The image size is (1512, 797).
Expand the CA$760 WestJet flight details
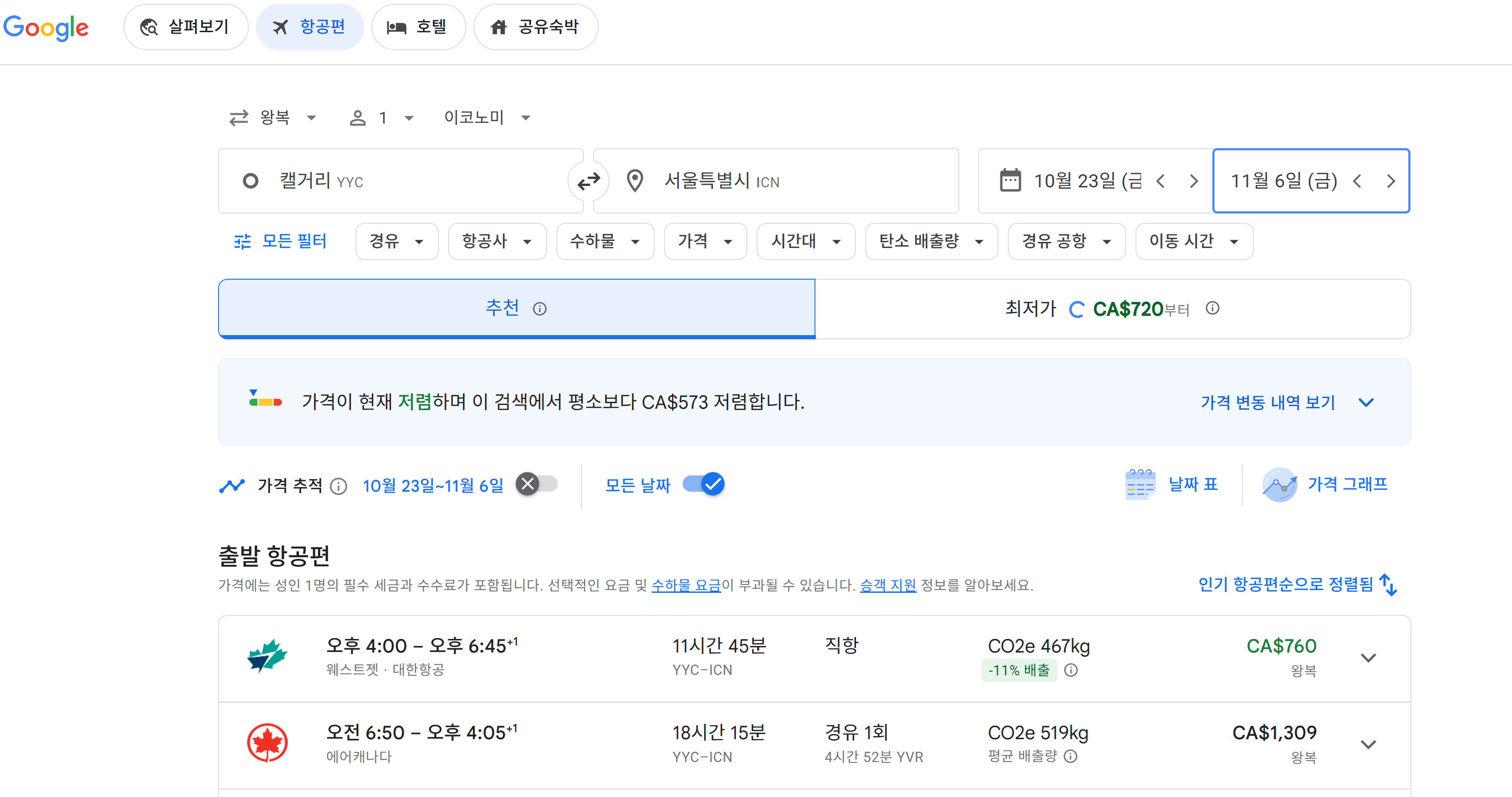coord(1368,658)
